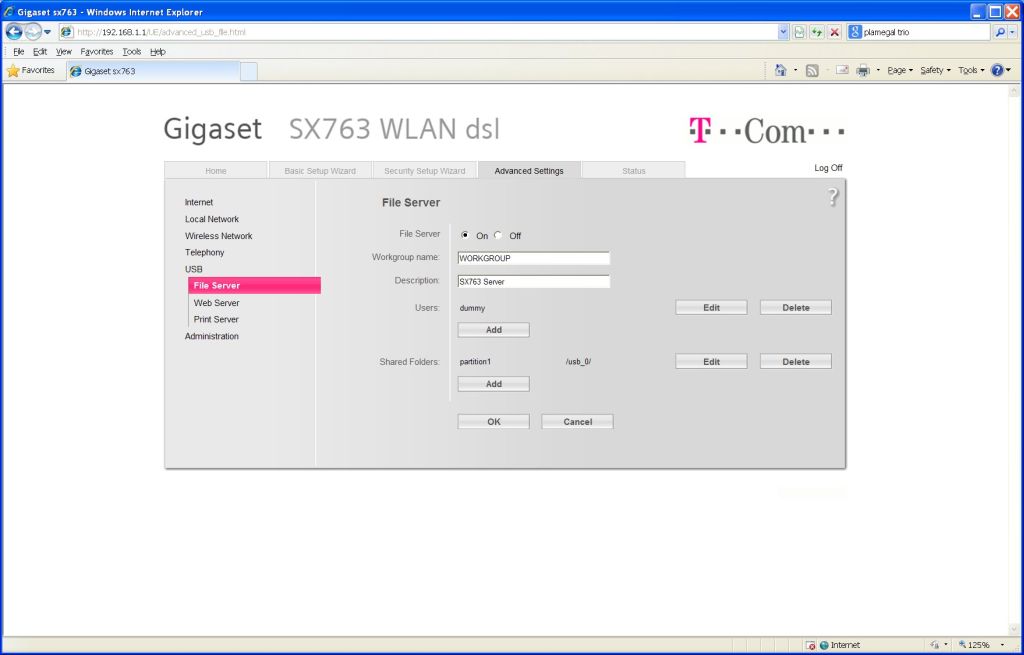Open Web Server under USB

point(216,303)
